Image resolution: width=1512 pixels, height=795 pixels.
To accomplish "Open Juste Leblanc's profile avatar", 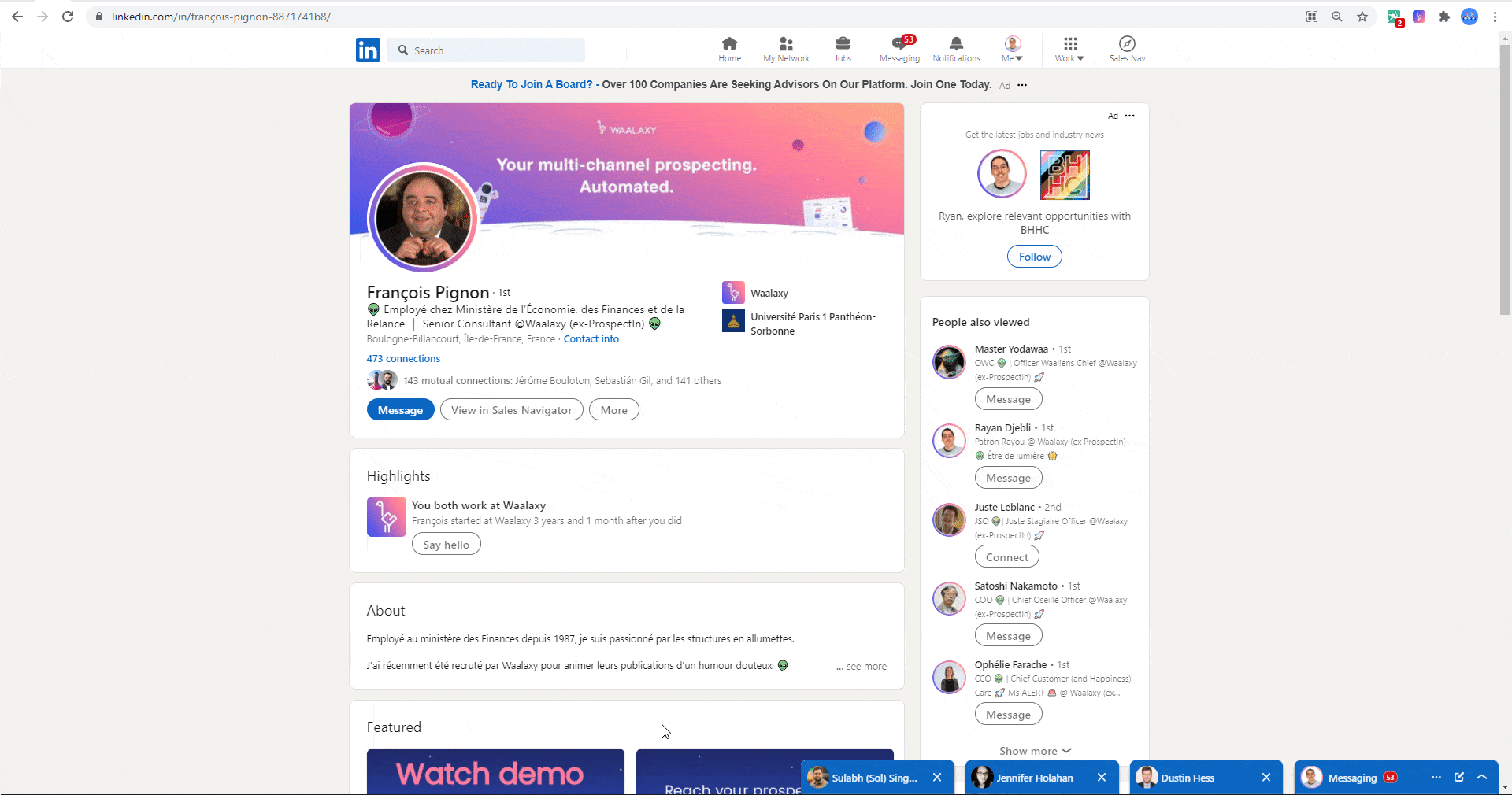I will (949, 520).
